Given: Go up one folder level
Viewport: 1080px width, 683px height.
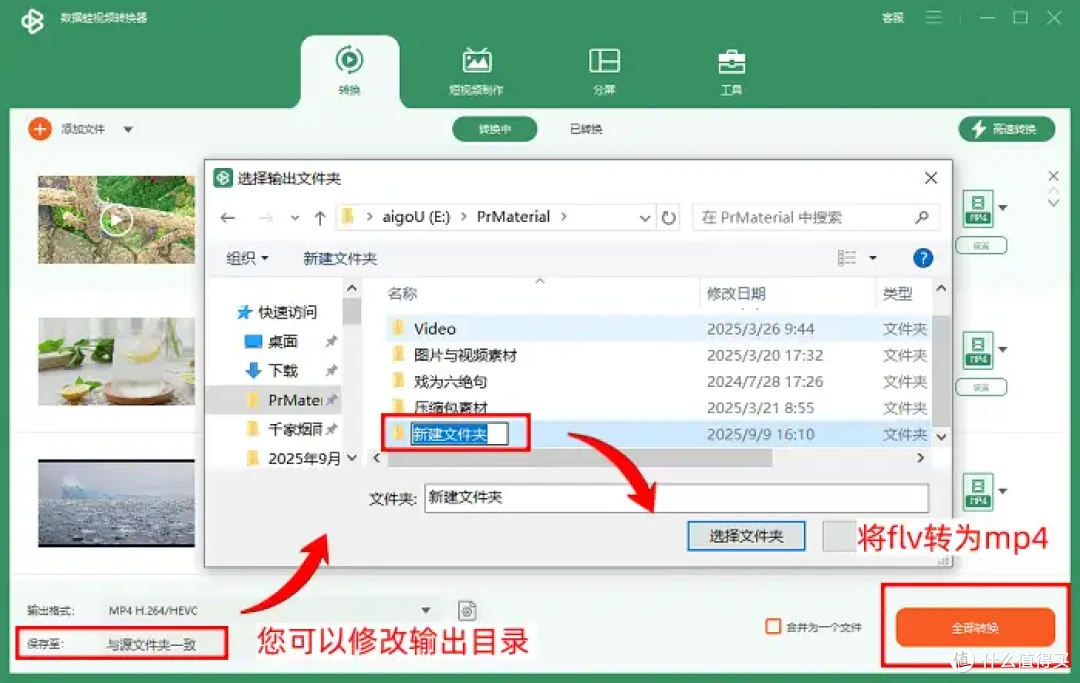Looking at the screenshot, I should pos(320,218).
